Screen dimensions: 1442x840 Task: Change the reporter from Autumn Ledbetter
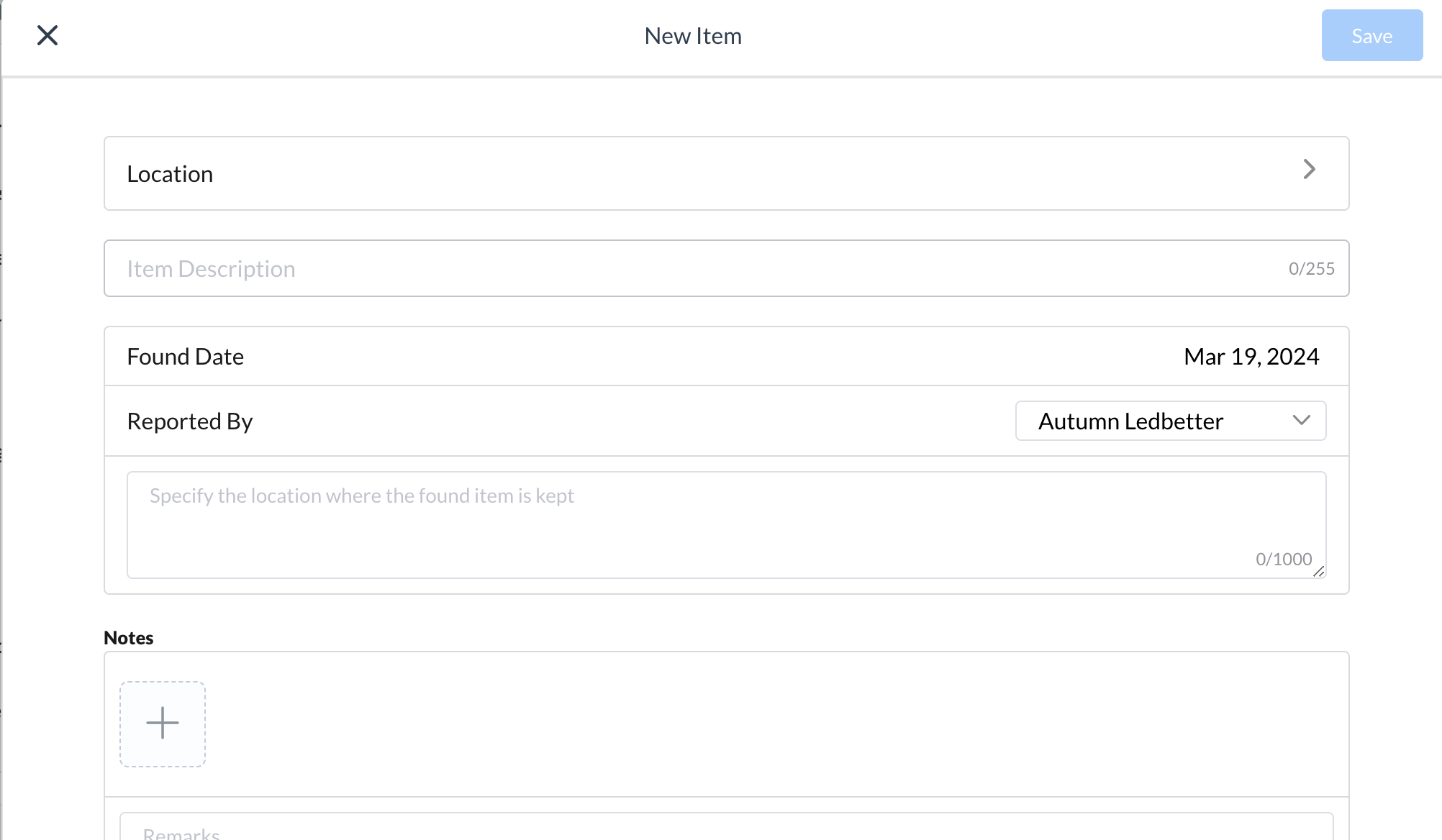[x=1169, y=421]
